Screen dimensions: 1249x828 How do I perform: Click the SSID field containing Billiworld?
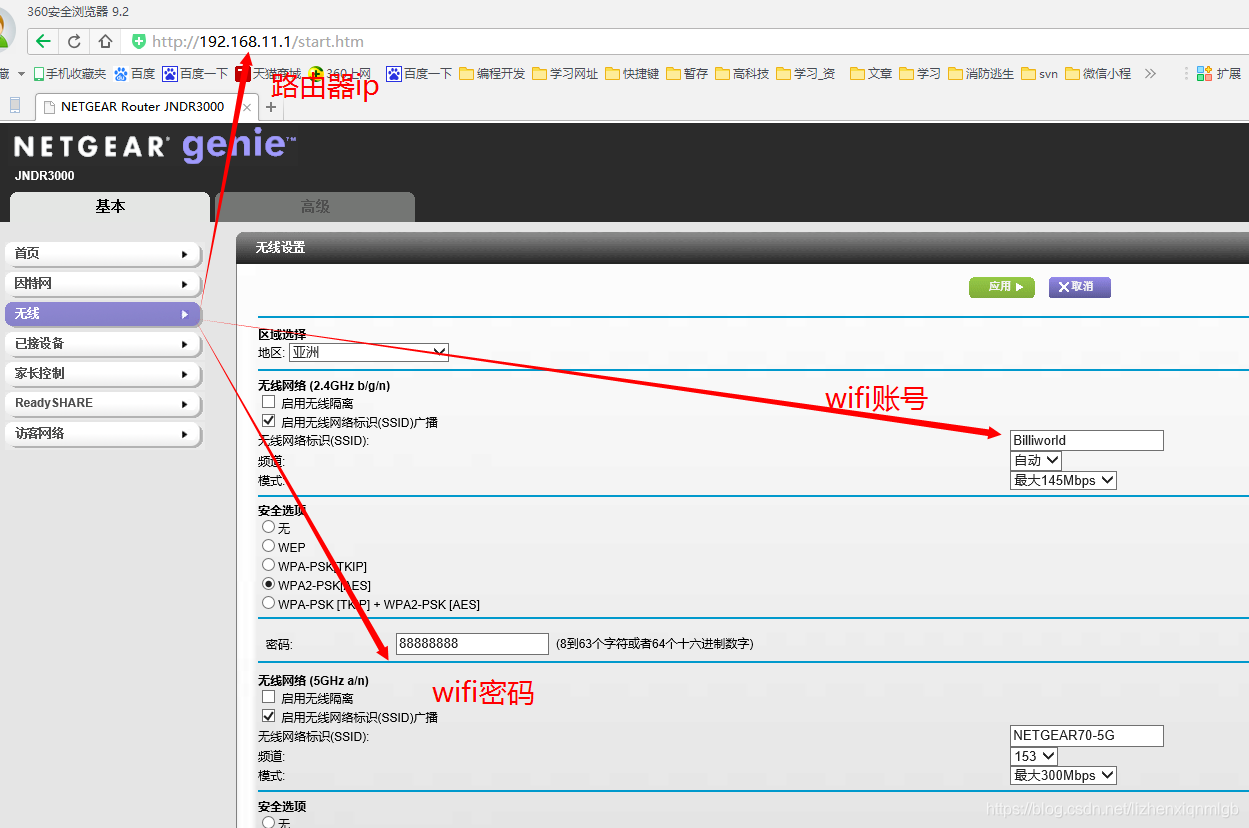[x=1087, y=440]
